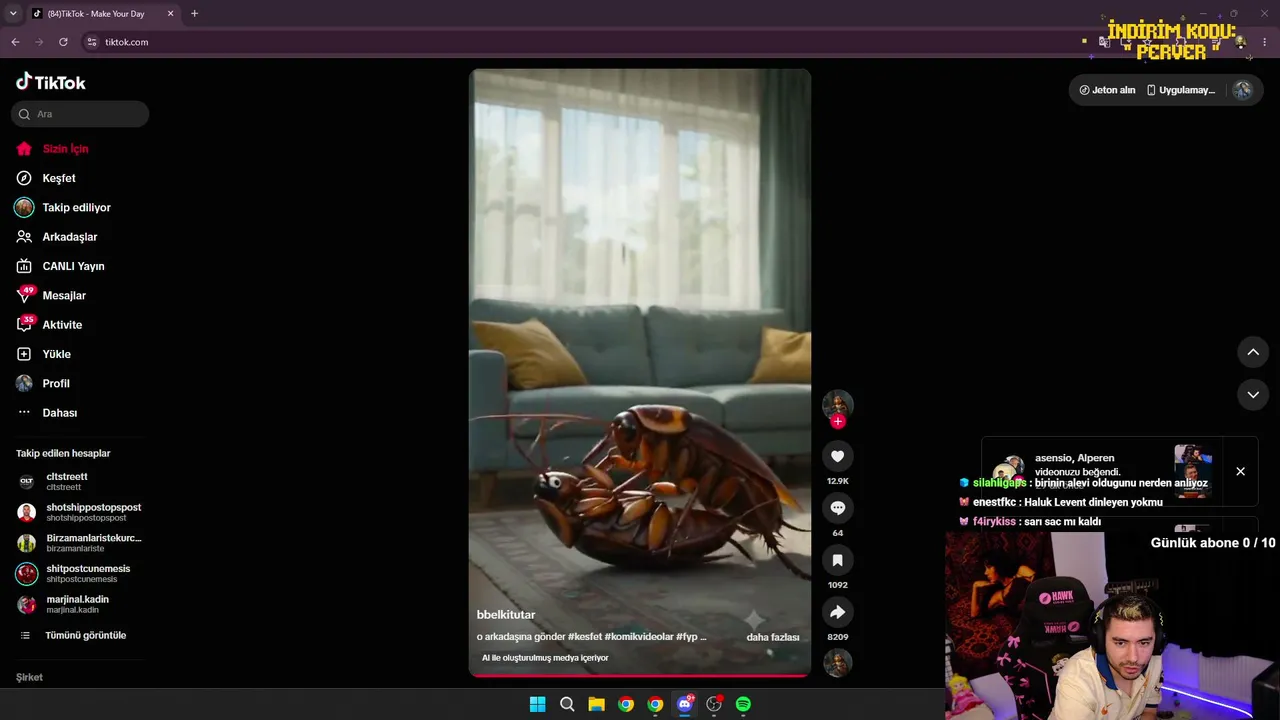Open Birzamanlaristekurc followed account
The height and width of the screenshot is (720, 1280).
(80, 543)
